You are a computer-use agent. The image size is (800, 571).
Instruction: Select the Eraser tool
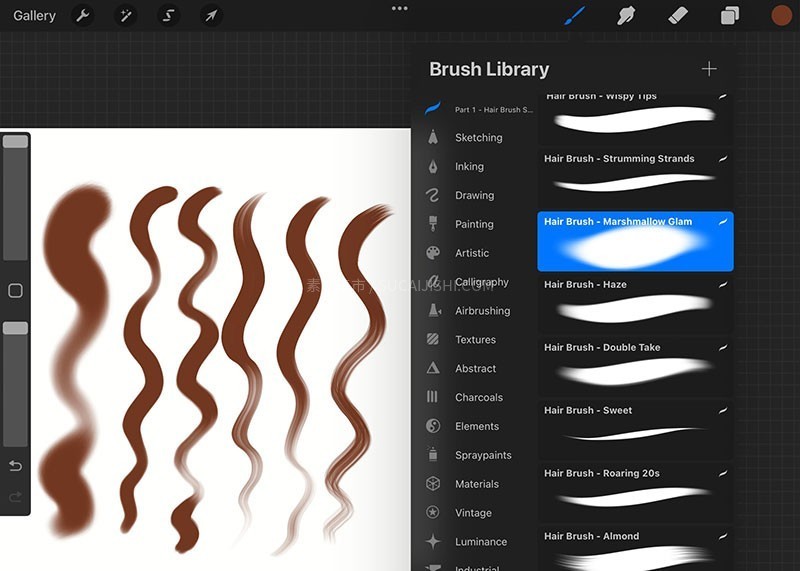coord(678,16)
